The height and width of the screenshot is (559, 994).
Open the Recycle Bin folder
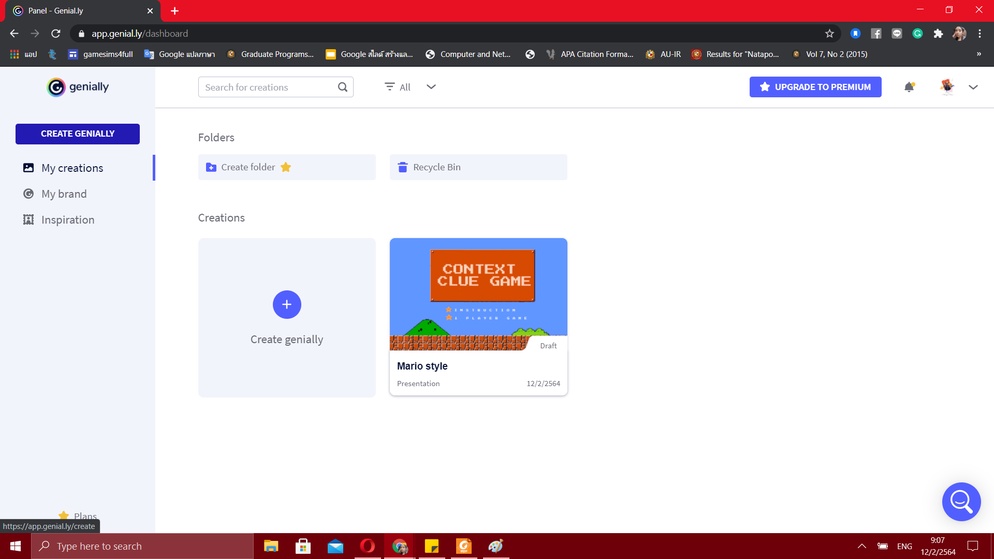478,167
